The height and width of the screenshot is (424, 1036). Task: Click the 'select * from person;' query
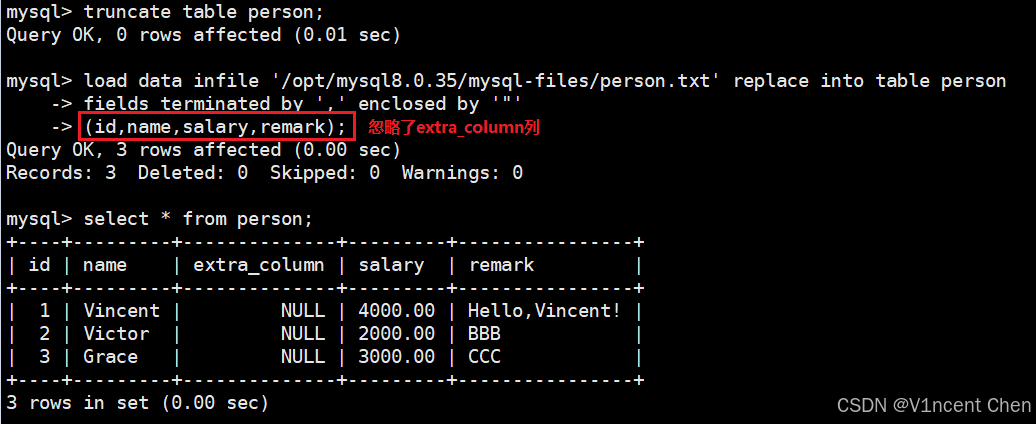click(198, 219)
